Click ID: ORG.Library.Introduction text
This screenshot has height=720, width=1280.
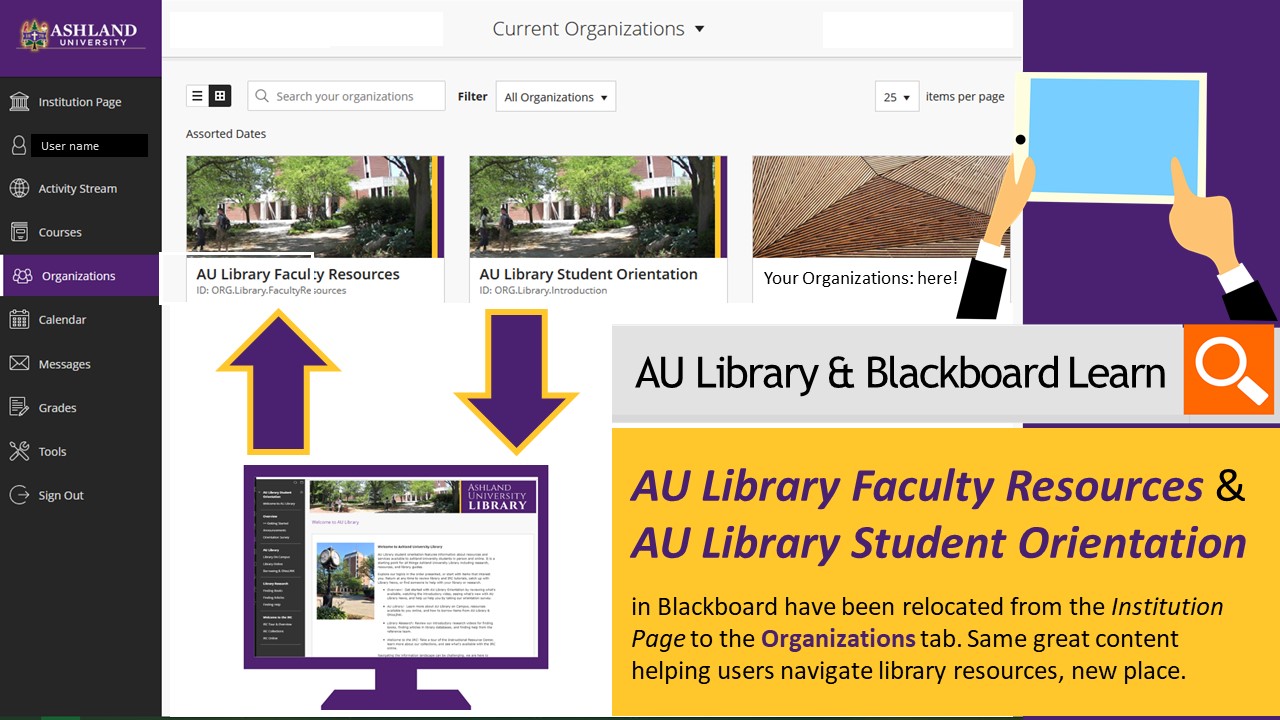(x=543, y=291)
